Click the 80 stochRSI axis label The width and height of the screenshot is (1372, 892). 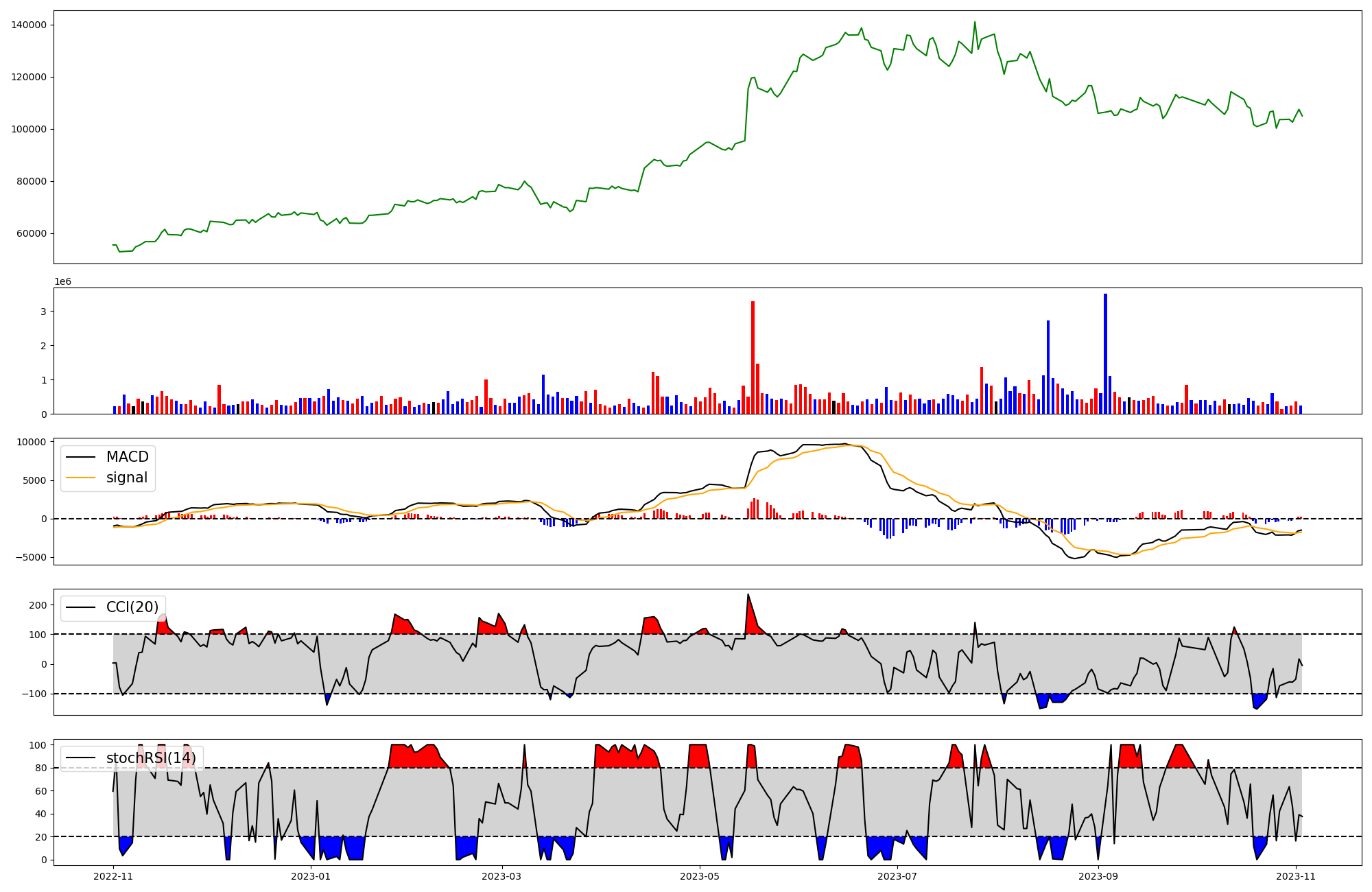(40, 768)
